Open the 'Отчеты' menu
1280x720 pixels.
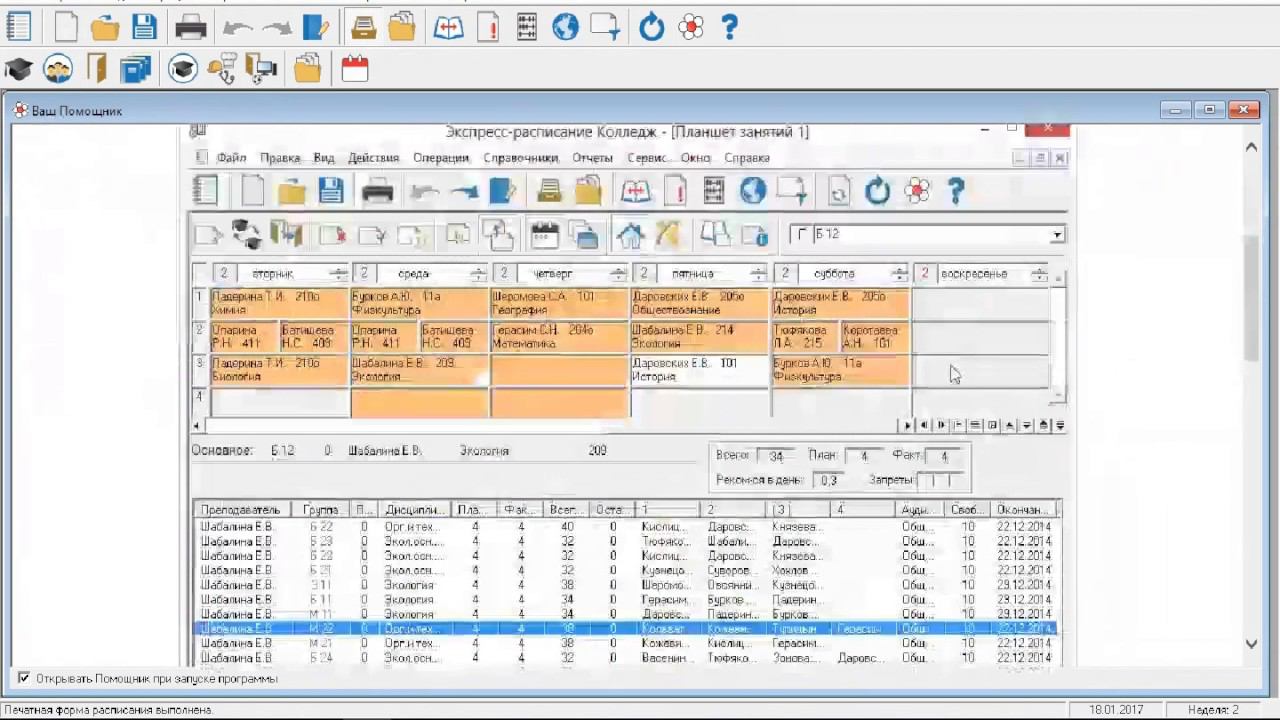tap(592, 158)
